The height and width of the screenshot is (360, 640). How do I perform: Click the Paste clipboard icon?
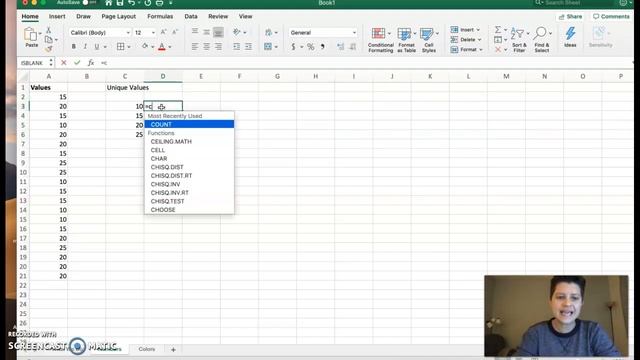coord(31,35)
